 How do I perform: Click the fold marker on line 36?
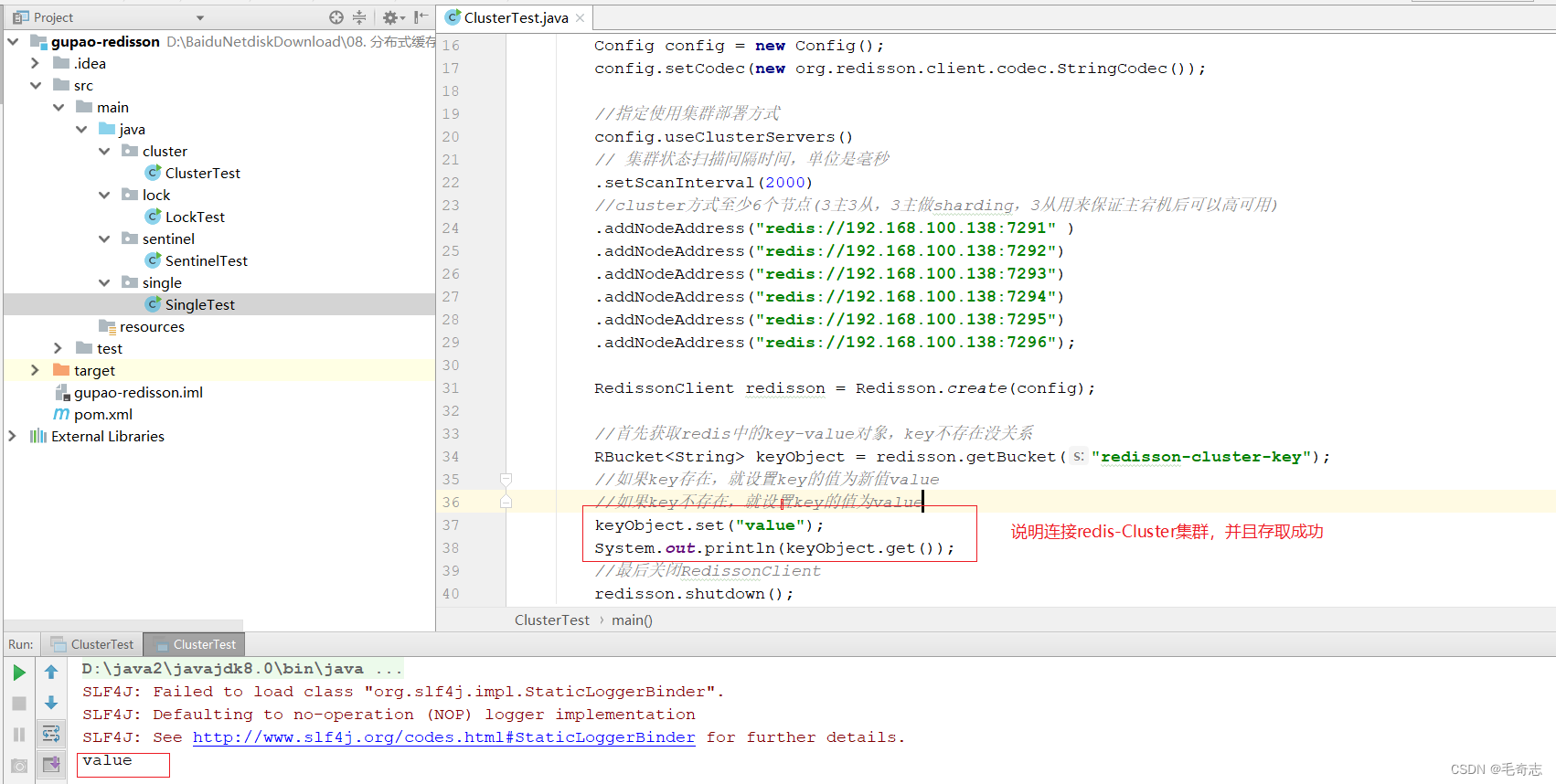(506, 502)
